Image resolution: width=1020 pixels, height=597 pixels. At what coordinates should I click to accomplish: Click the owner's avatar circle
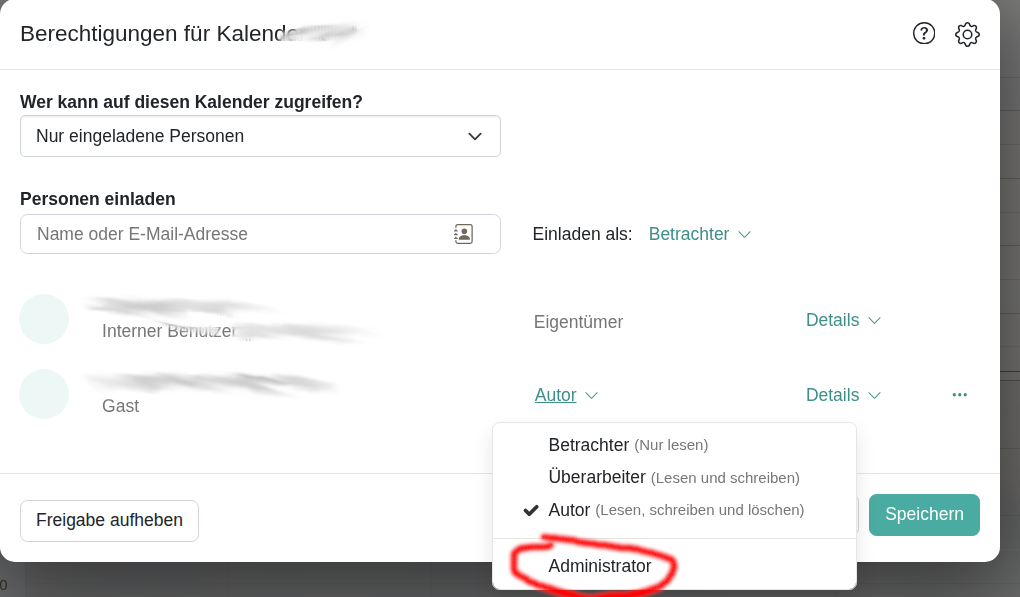(44, 319)
